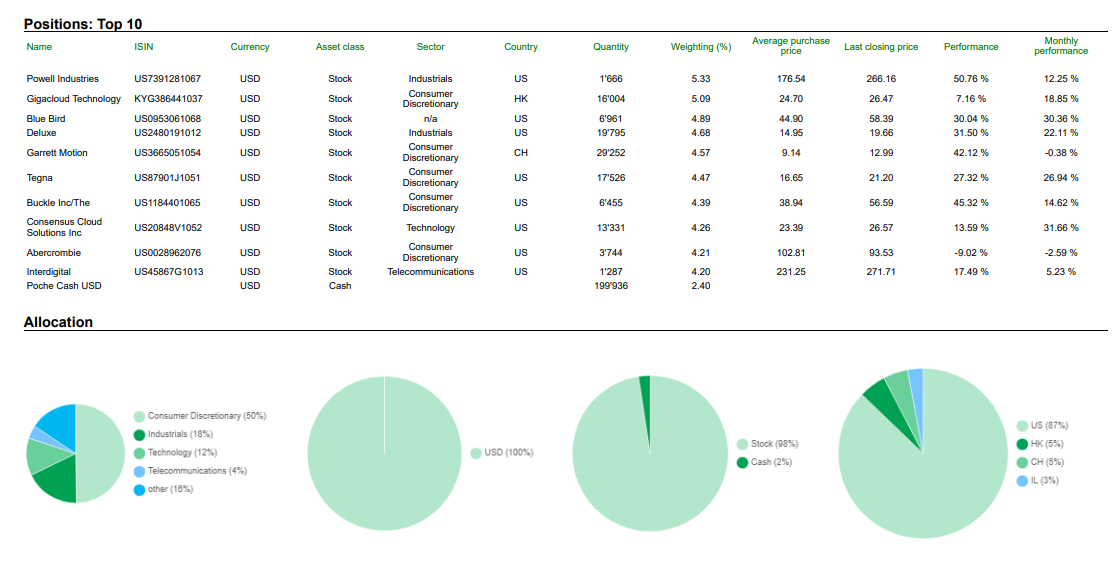Select the Deluxe position name

pos(41,133)
